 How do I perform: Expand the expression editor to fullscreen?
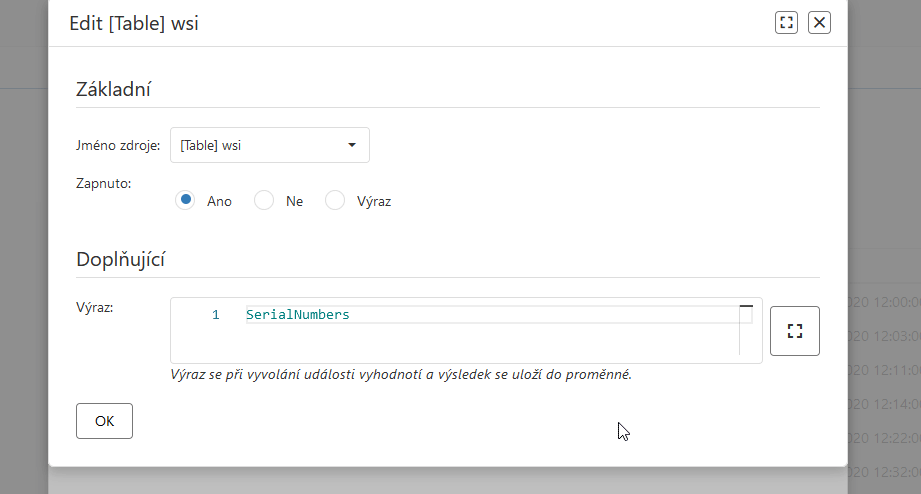coord(795,331)
